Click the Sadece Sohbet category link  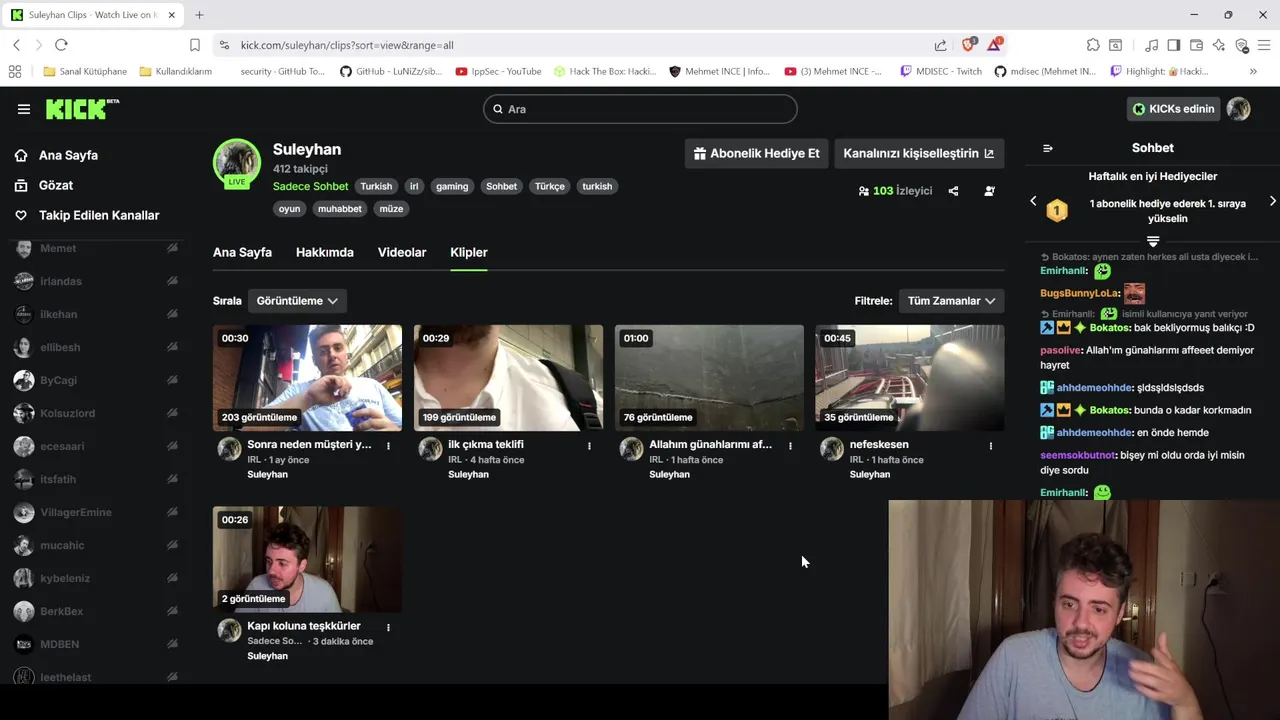pyautogui.click(x=310, y=186)
